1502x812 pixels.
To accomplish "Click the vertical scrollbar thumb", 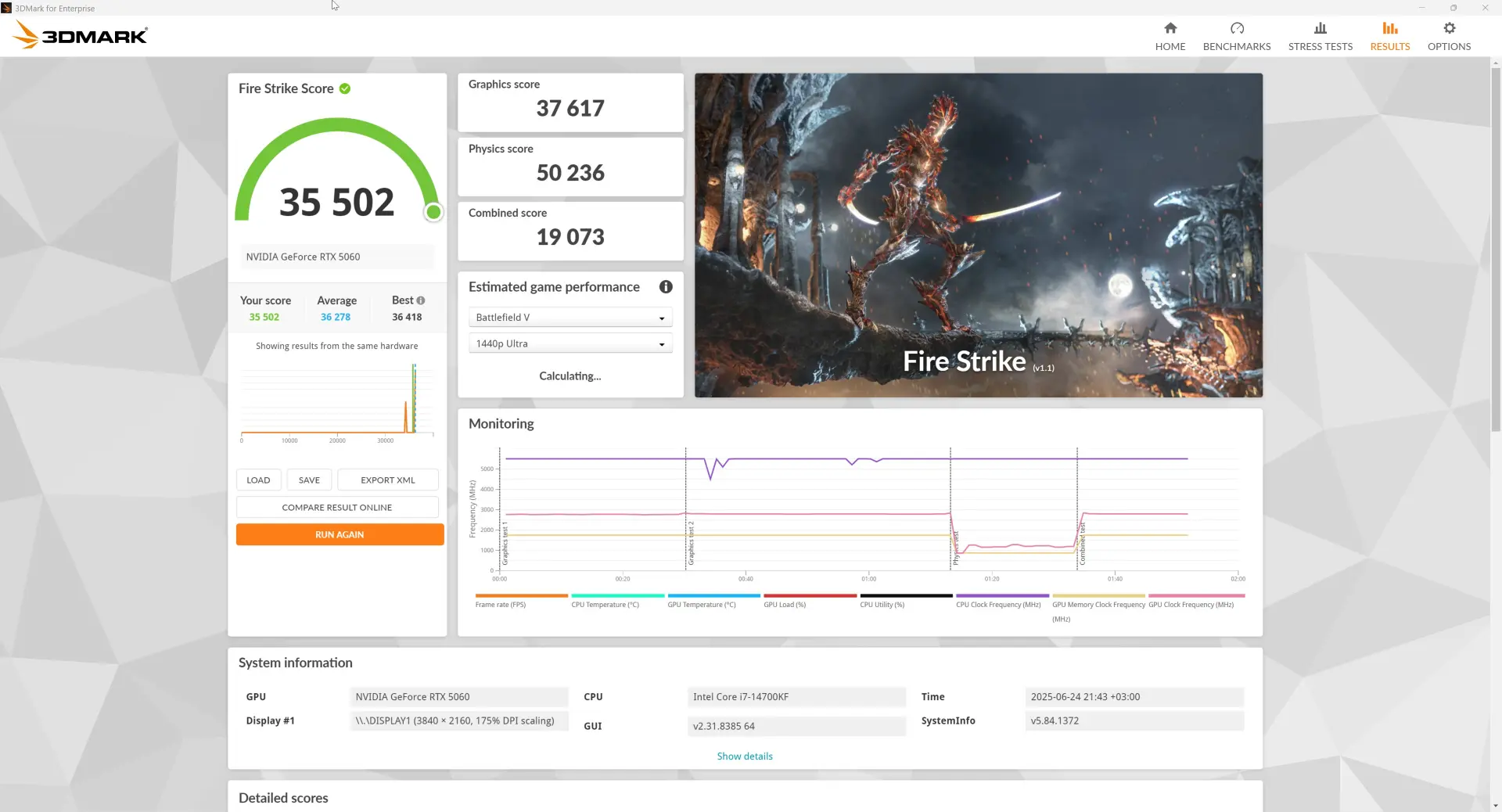I will tap(1496, 249).
